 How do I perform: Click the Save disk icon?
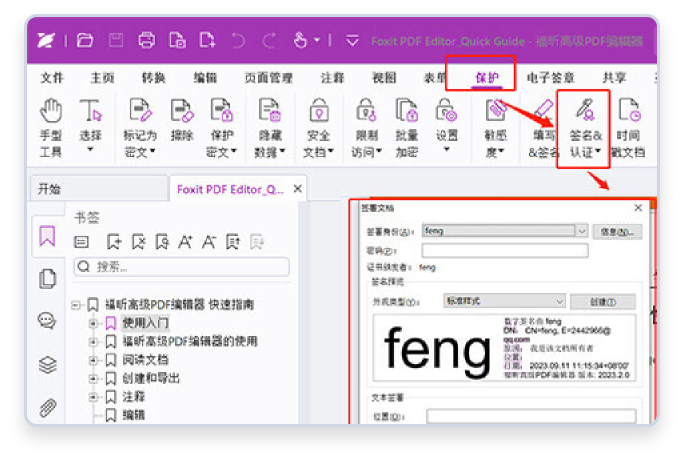click(x=116, y=41)
